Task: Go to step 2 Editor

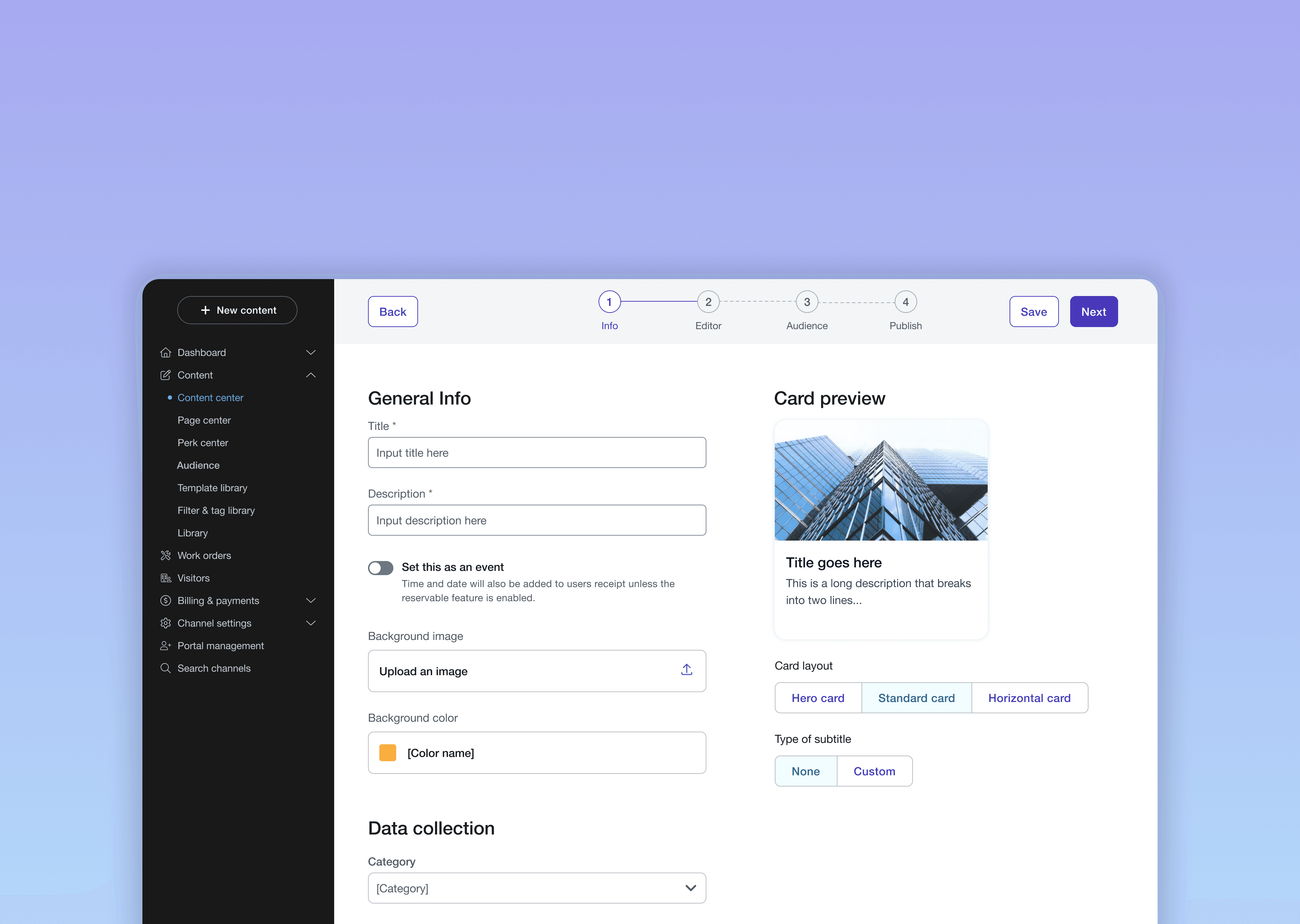Action: point(708,302)
